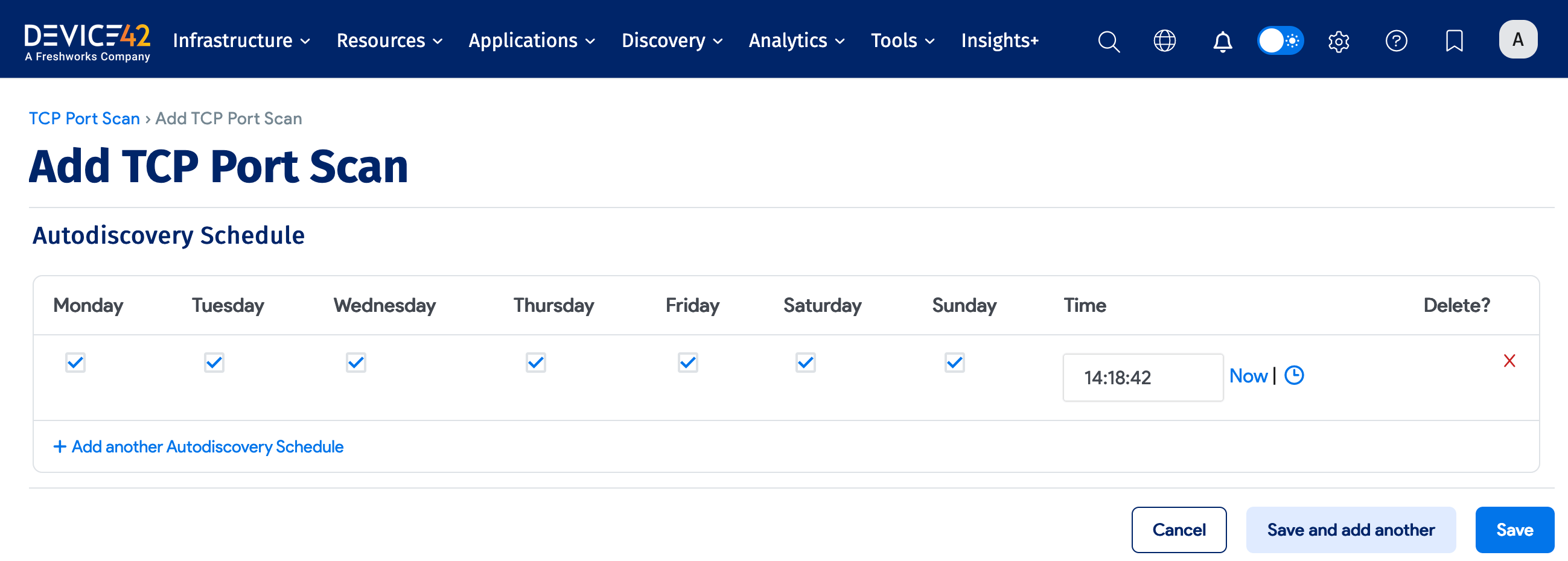
Task: Open the bookmark icon
Action: 1454,42
